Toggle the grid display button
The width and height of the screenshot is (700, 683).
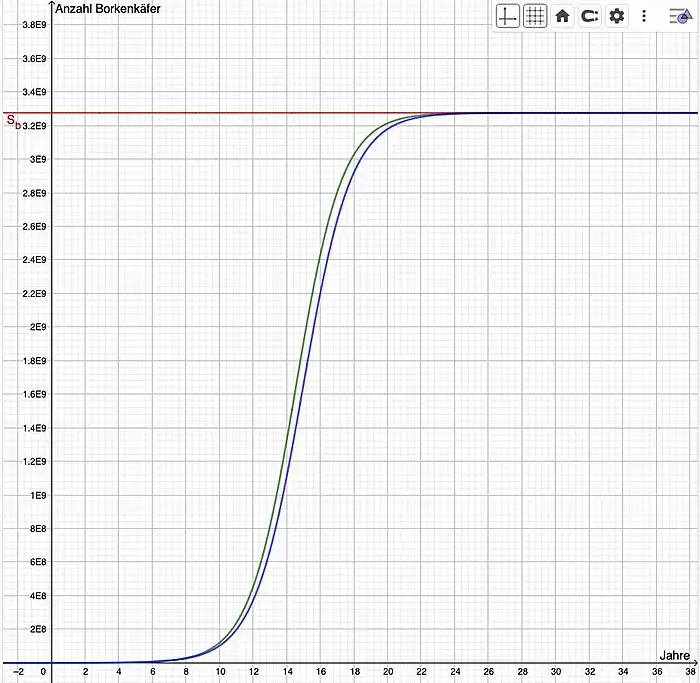(x=535, y=16)
